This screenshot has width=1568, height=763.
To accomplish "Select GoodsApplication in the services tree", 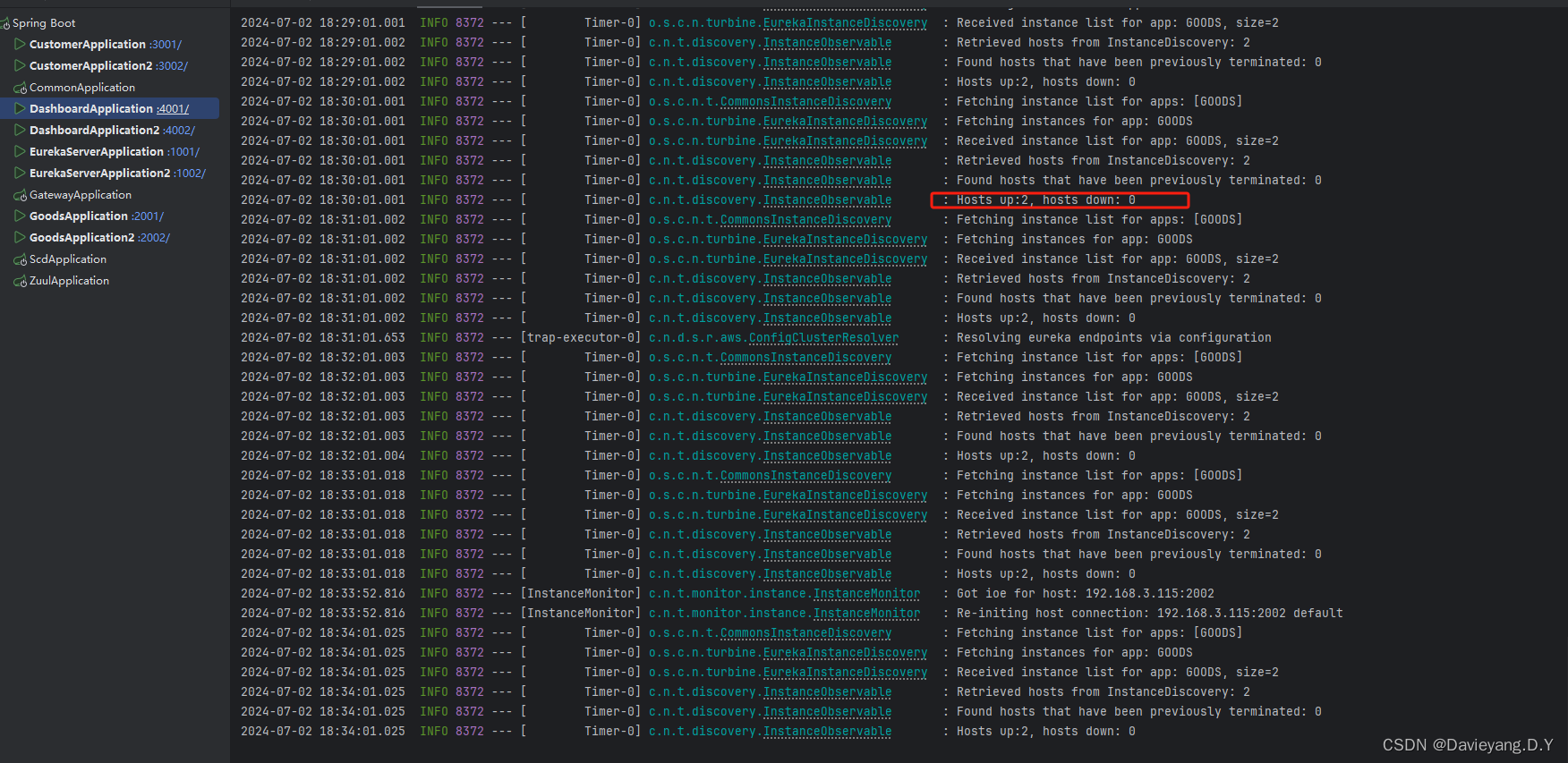I will click(x=79, y=216).
